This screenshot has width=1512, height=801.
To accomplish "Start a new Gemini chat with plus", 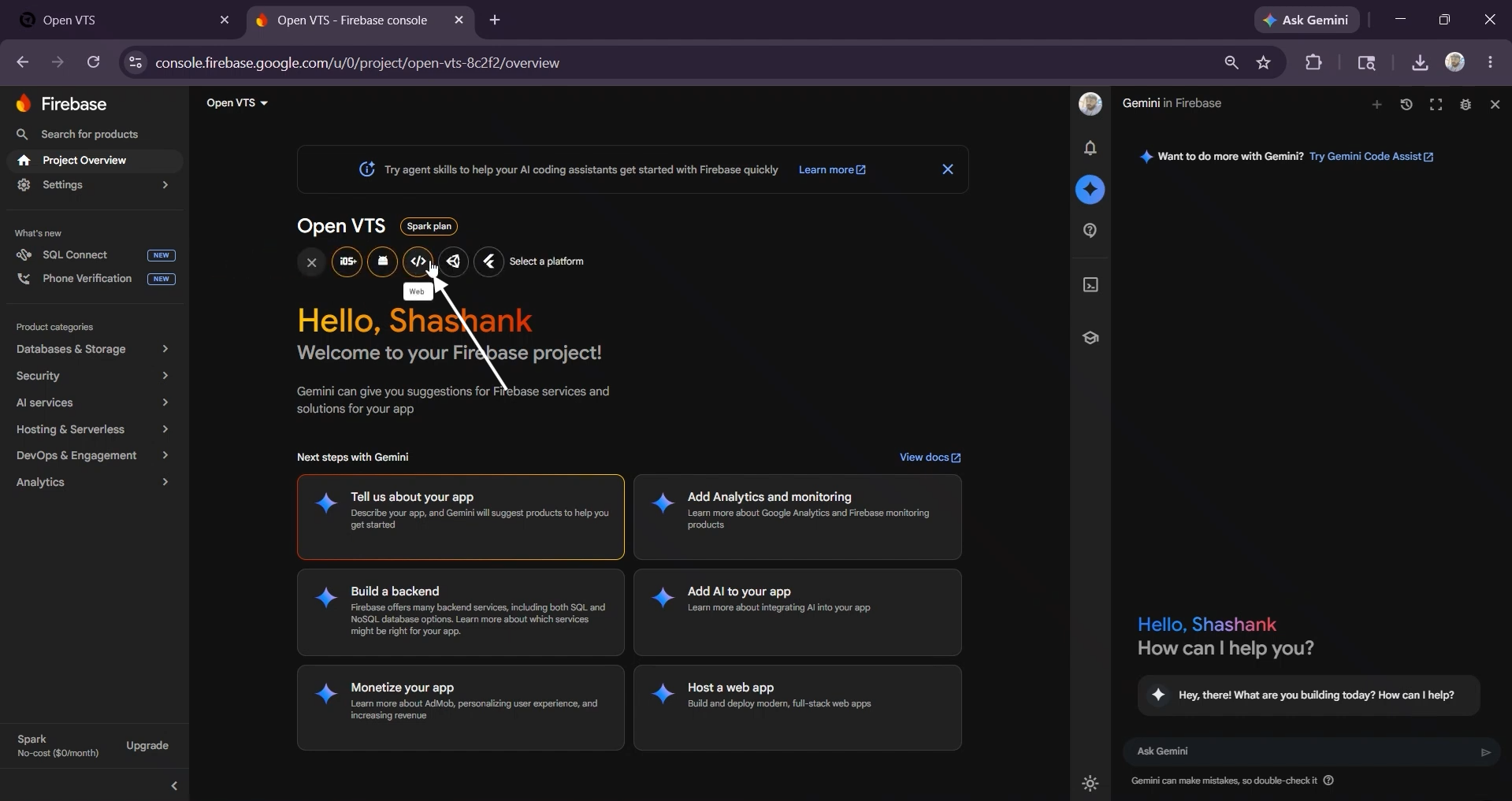I will (1376, 104).
